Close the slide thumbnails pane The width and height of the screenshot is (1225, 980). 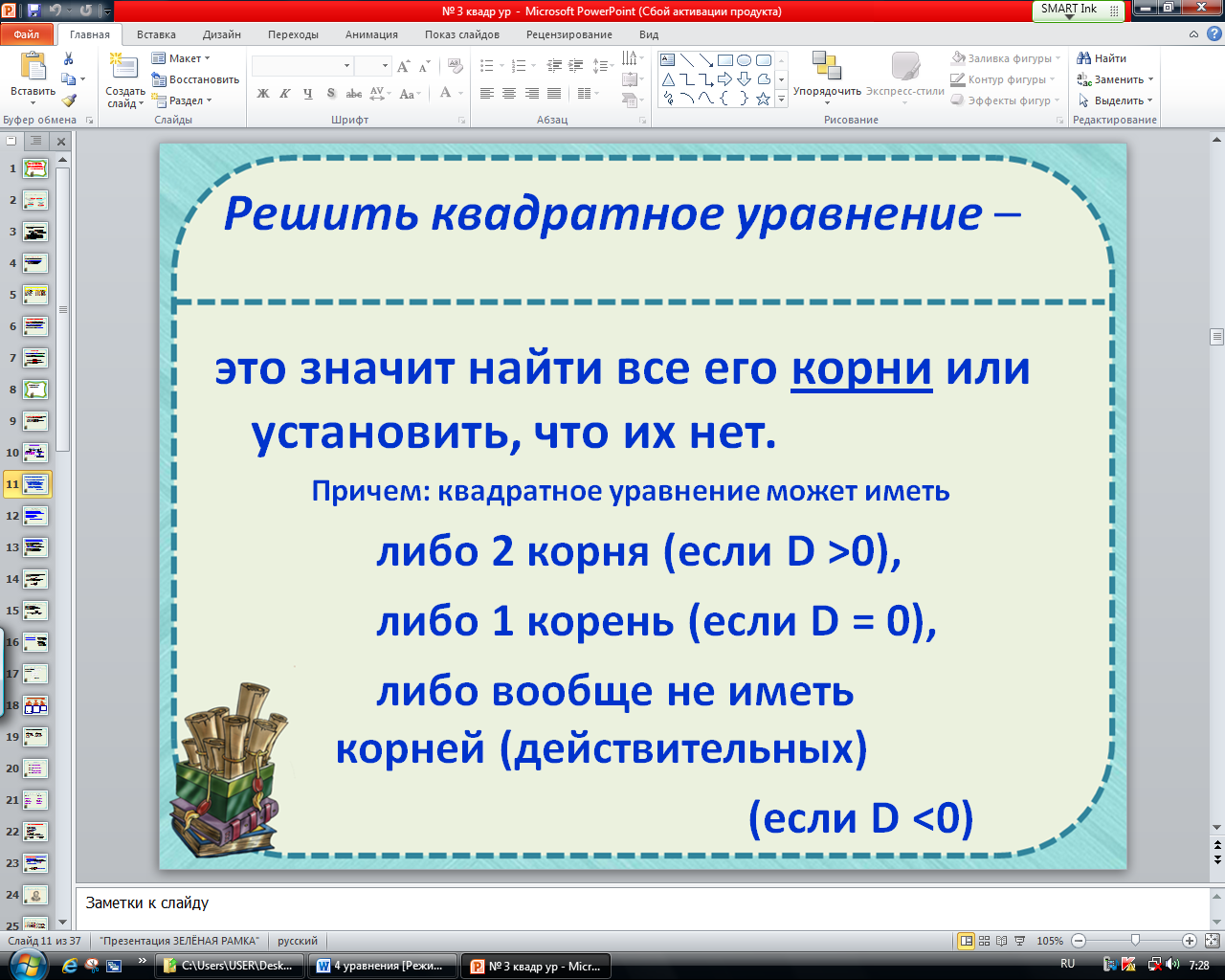coord(61,141)
